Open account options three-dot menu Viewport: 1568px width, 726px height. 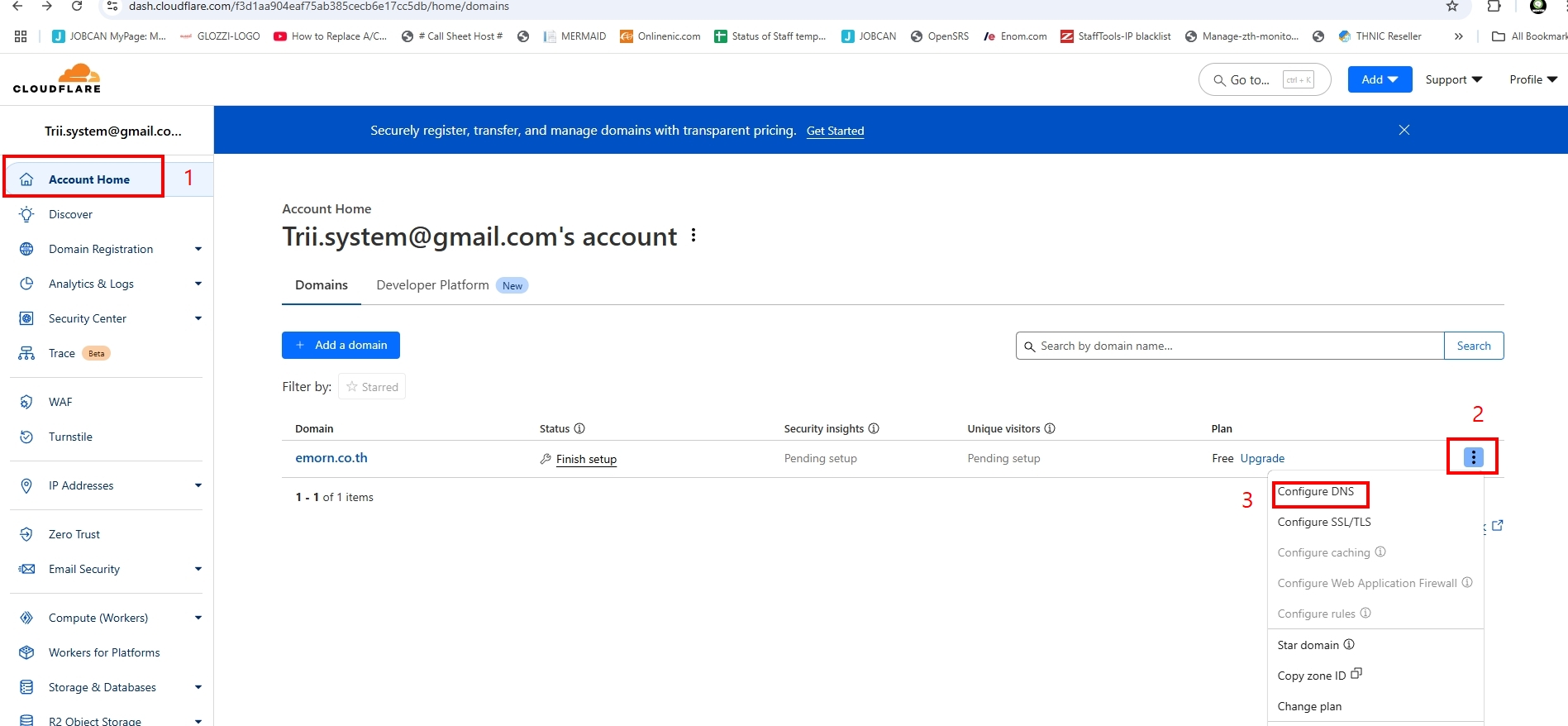click(693, 236)
